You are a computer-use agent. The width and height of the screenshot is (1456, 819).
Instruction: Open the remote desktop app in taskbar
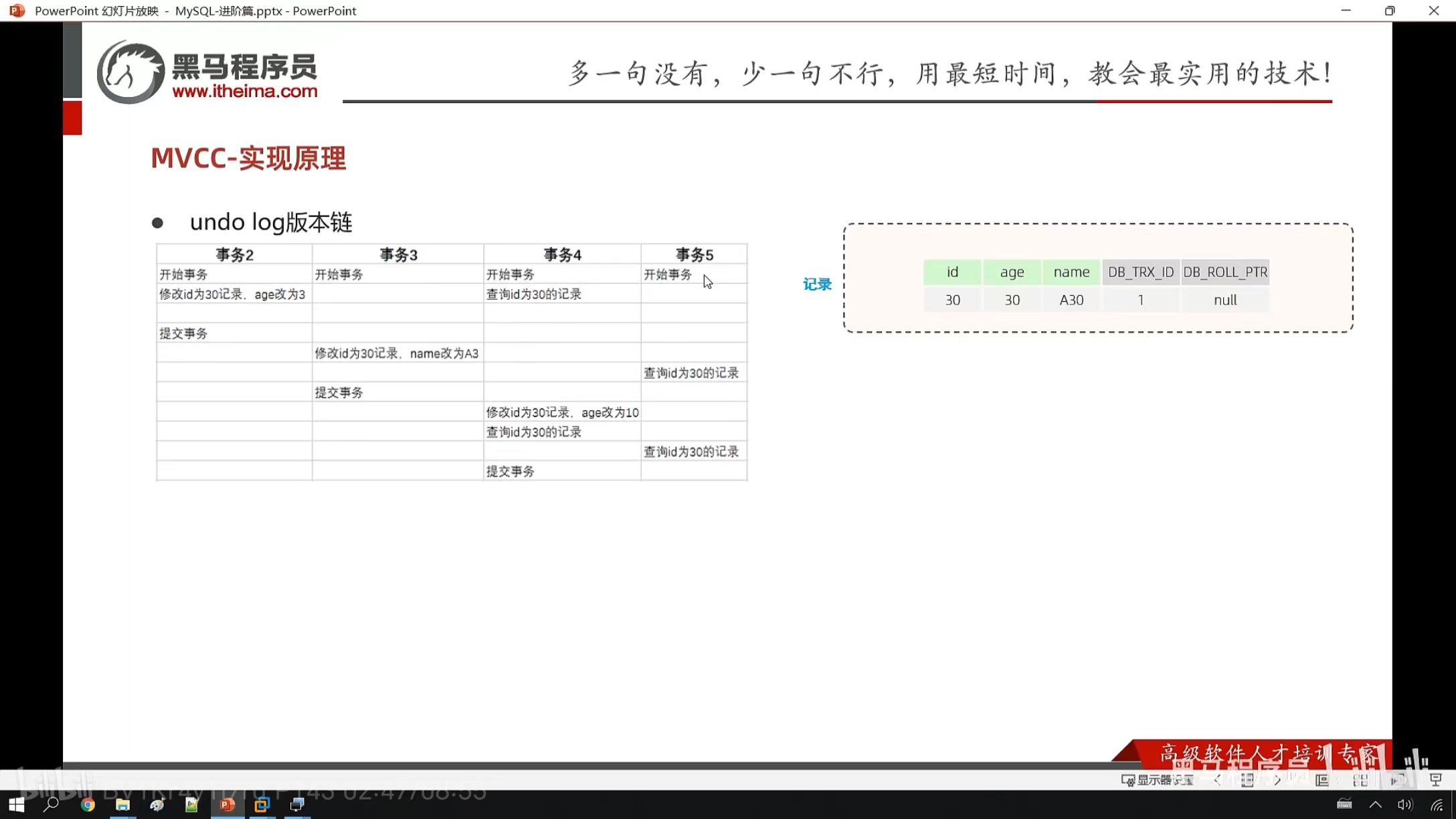click(x=297, y=804)
